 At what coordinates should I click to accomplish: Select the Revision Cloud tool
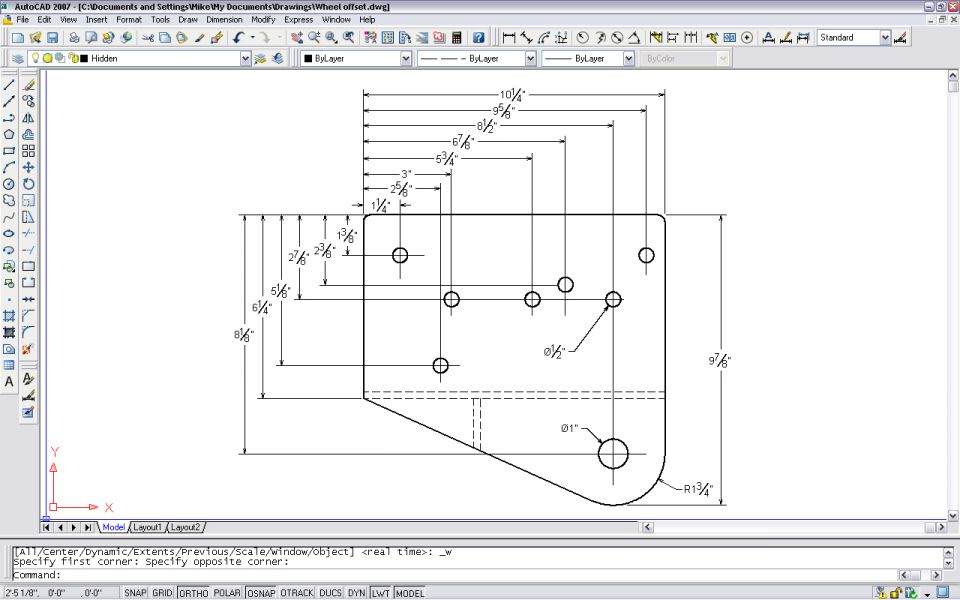coord(9,200)
